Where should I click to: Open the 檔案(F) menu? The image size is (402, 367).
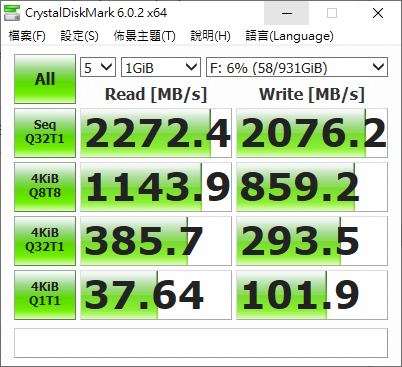coord(27,36)
